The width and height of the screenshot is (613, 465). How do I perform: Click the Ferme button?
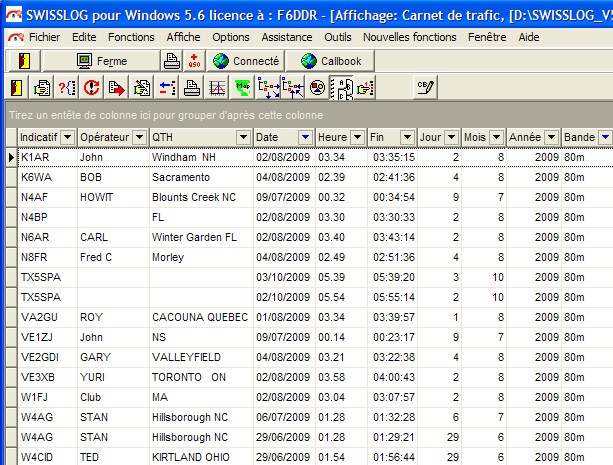(101, 61)
